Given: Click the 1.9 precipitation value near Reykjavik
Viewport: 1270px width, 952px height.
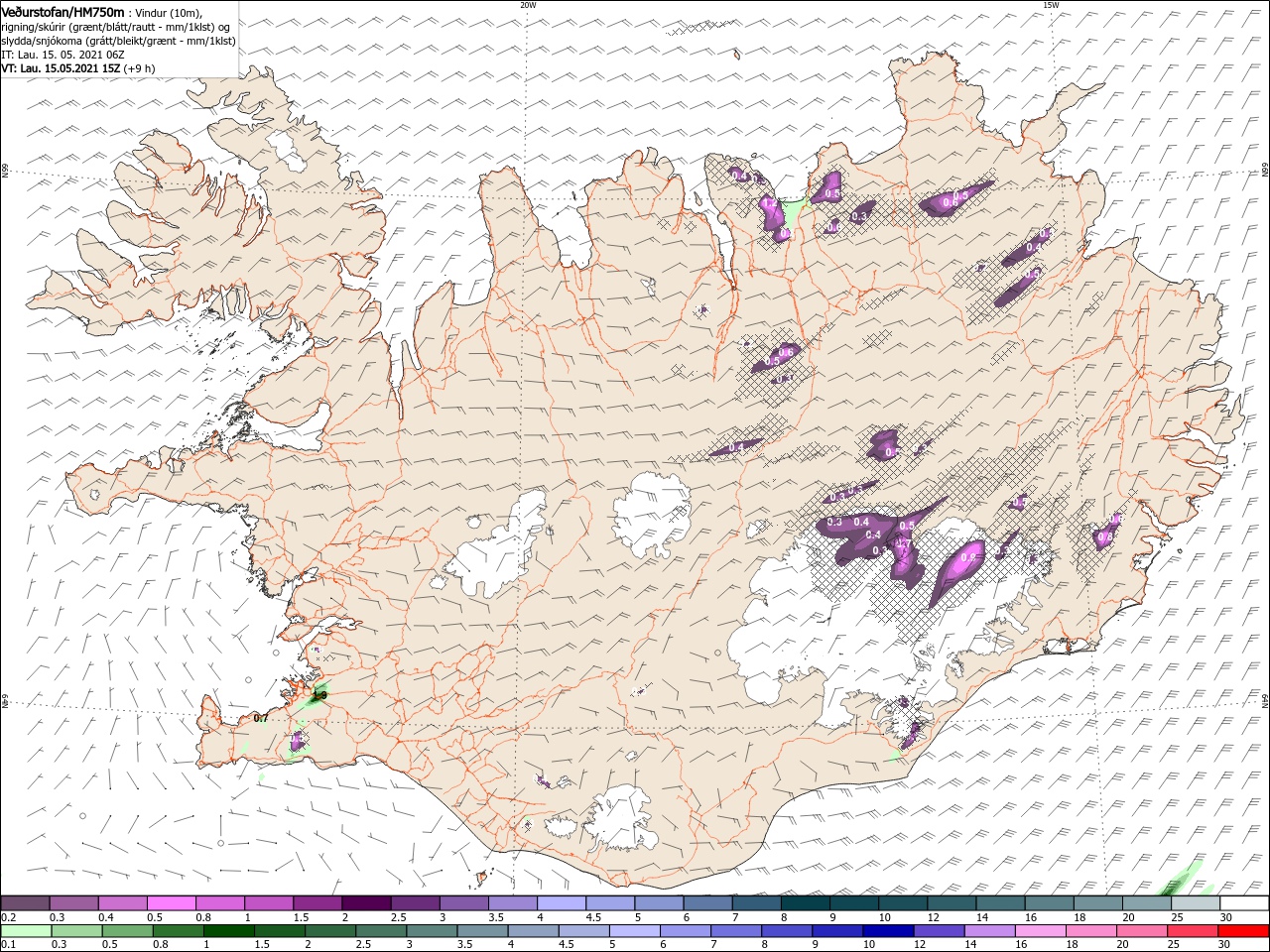Looking at the screenshot, I should pos(319,696).
